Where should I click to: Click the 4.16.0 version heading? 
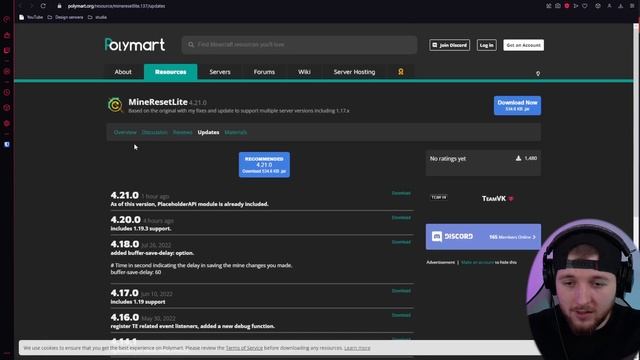[x=124, y=317]
